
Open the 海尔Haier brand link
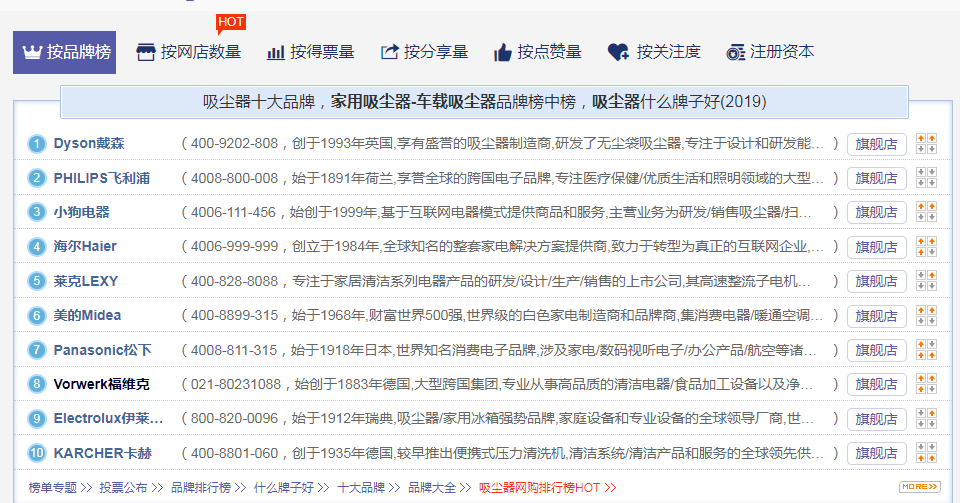coord(85,247)
